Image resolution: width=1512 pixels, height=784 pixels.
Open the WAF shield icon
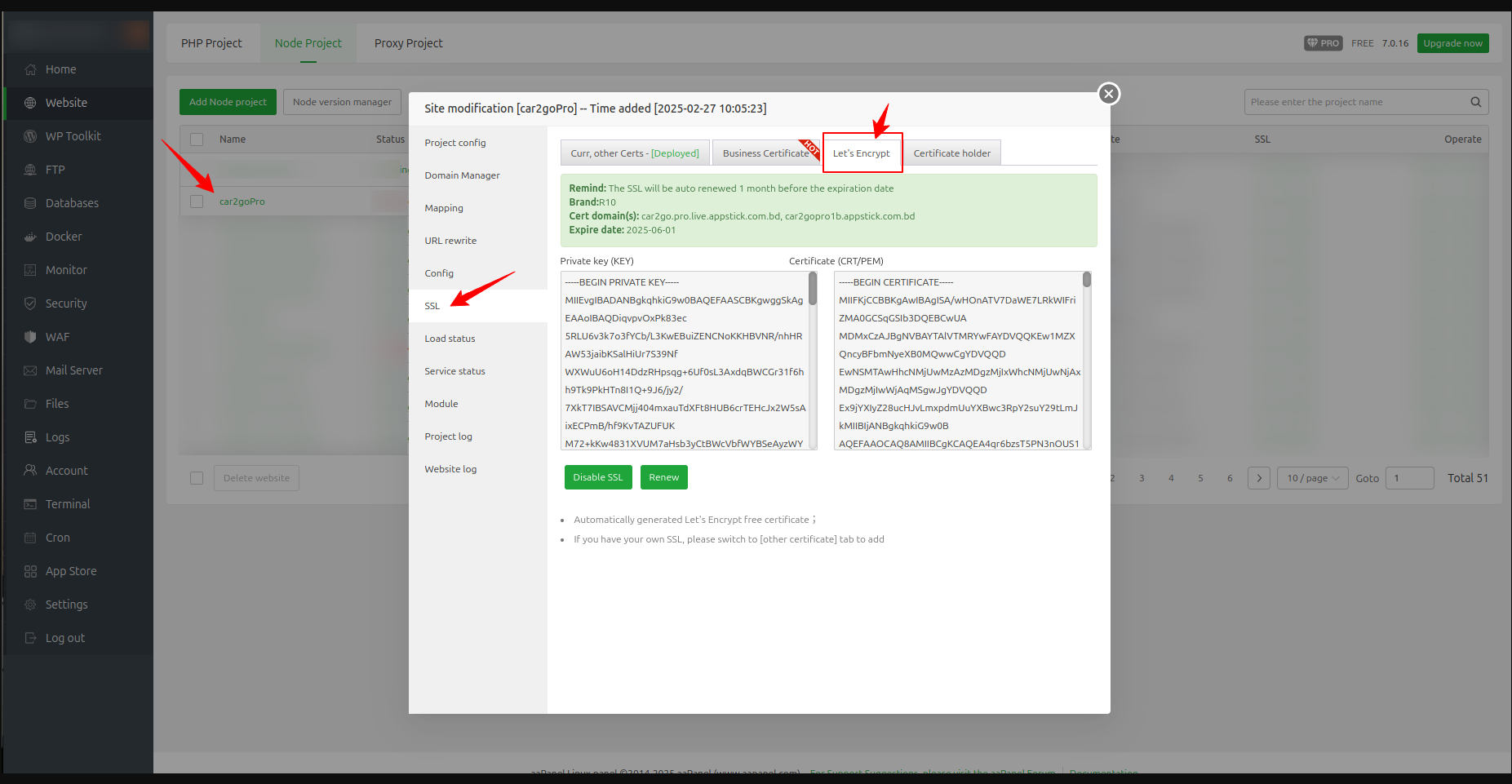tap(30, 337)
